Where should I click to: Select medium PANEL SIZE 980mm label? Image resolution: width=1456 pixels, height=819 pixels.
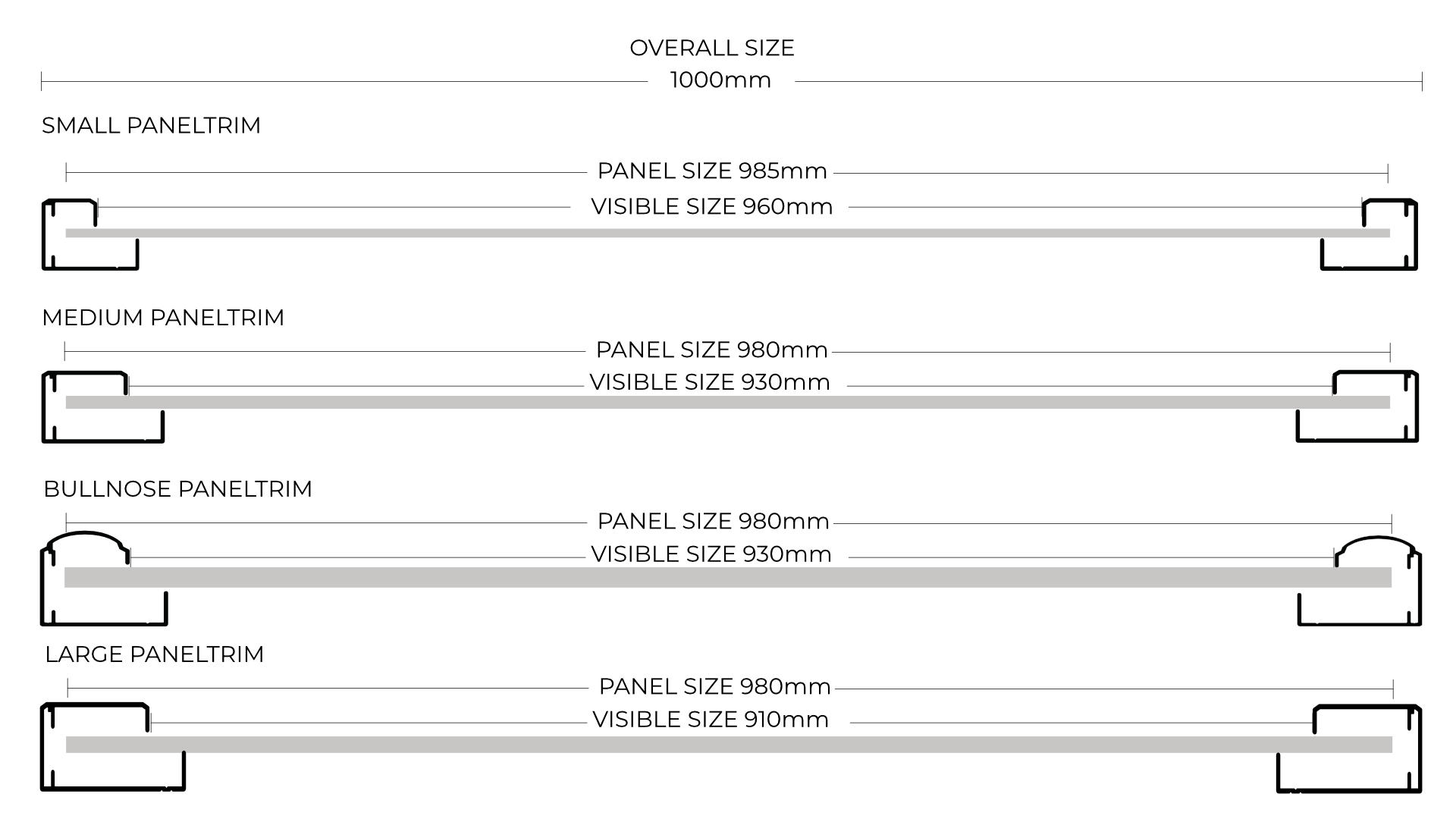point(712,350)
